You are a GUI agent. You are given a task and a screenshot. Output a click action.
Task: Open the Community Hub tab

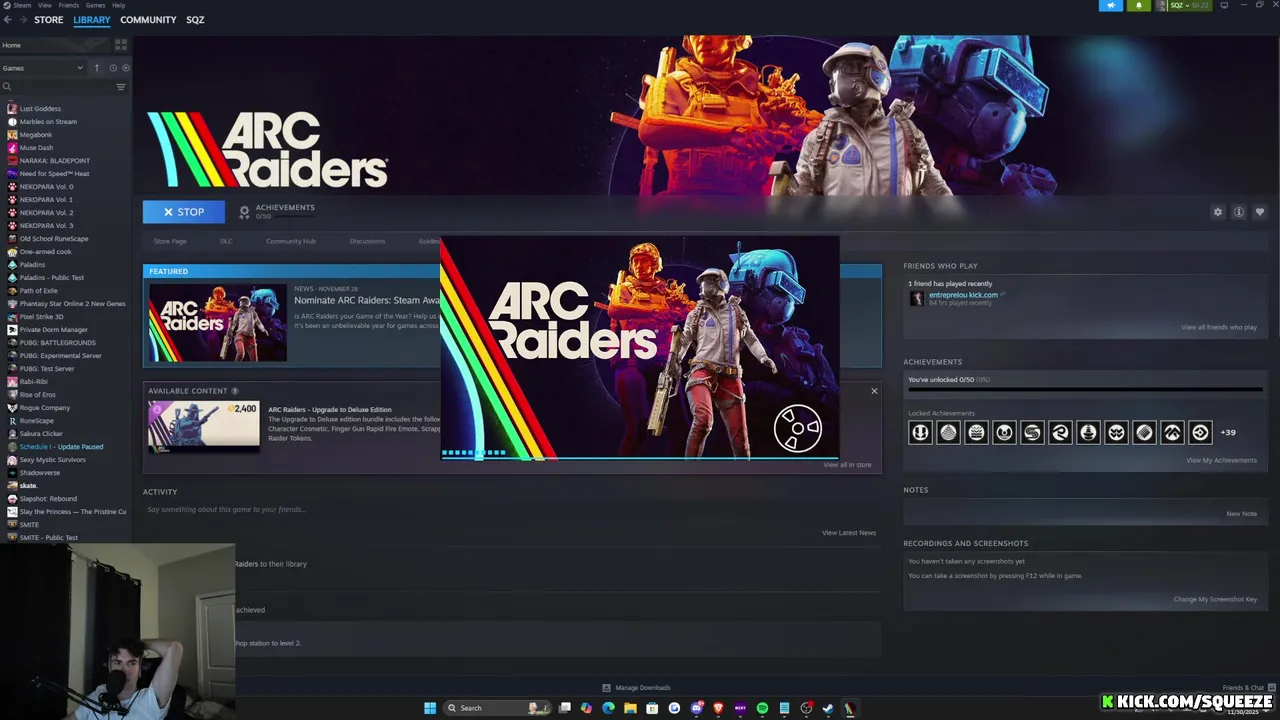(290, 241)
